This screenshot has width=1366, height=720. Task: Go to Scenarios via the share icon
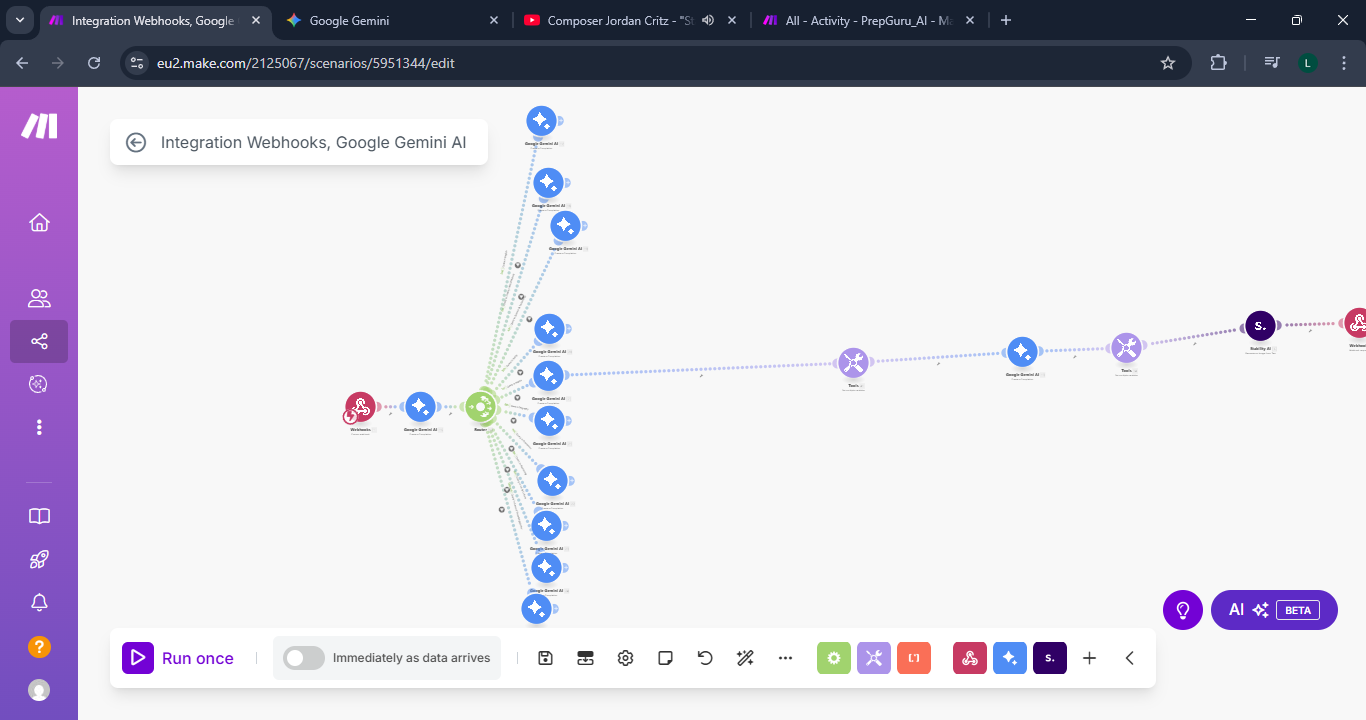point(39,341)
